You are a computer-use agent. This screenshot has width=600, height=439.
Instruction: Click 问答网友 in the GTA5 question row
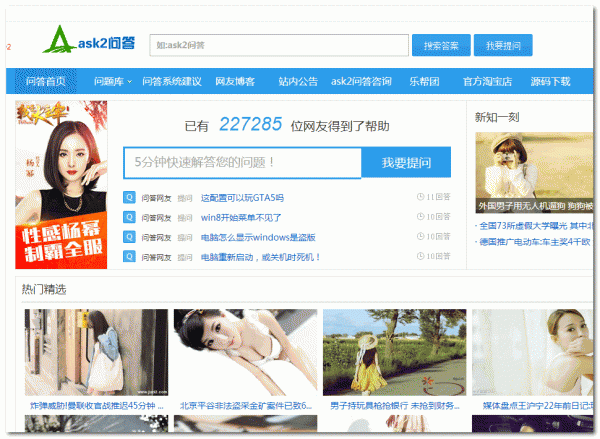156,198
